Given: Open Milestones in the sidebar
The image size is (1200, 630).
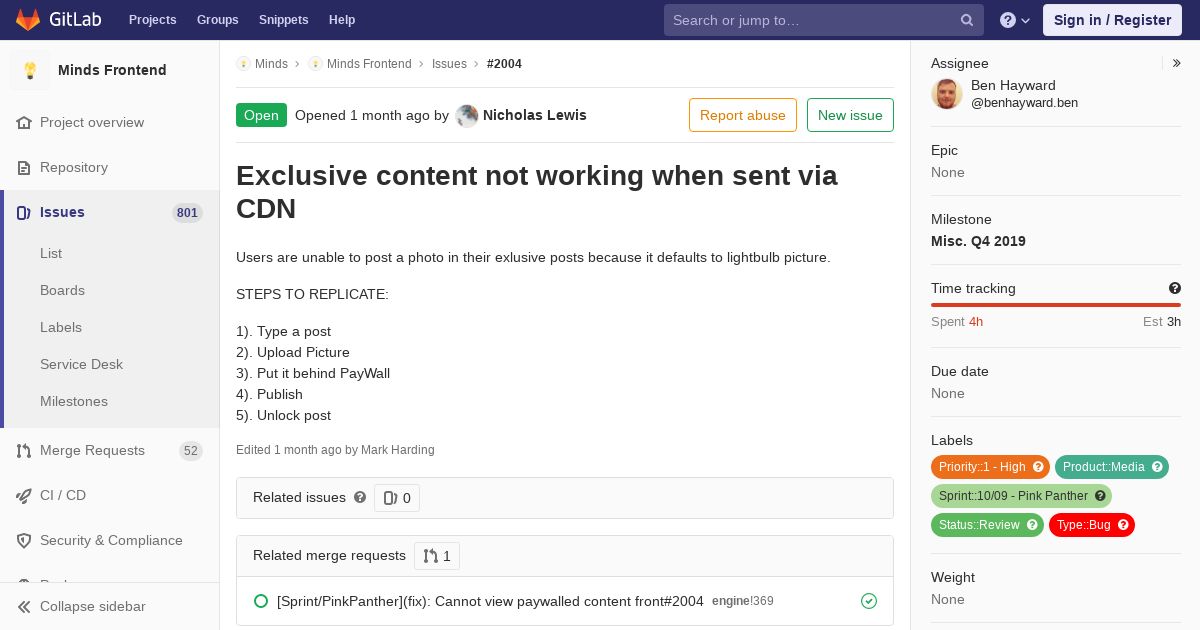Looking at the screenshot, I should point(74,401).
